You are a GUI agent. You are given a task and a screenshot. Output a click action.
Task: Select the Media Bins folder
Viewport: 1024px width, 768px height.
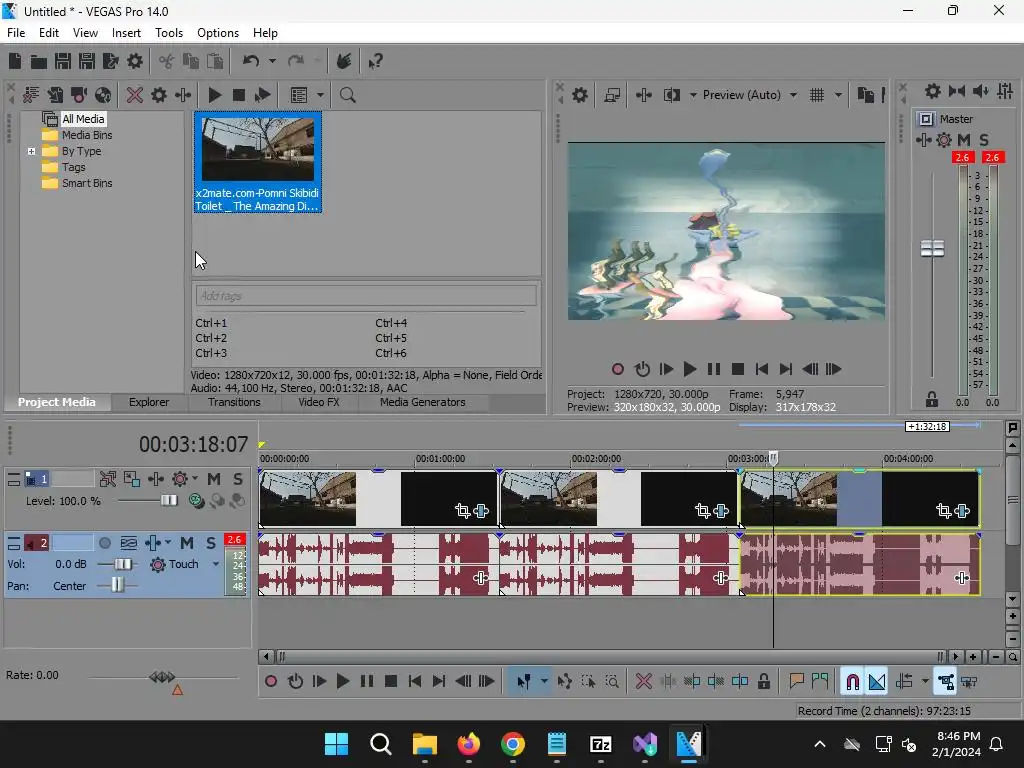coord(87,135)
